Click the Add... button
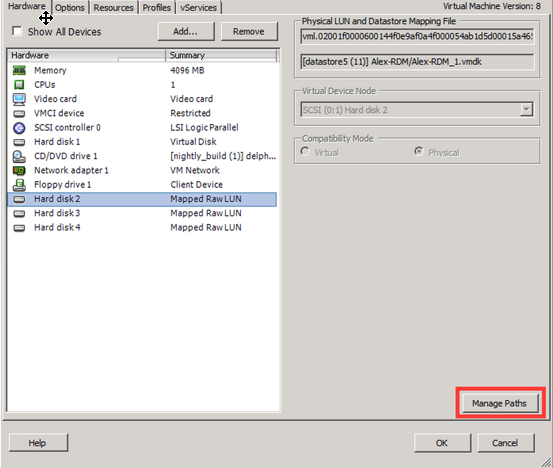 (186, 31)
